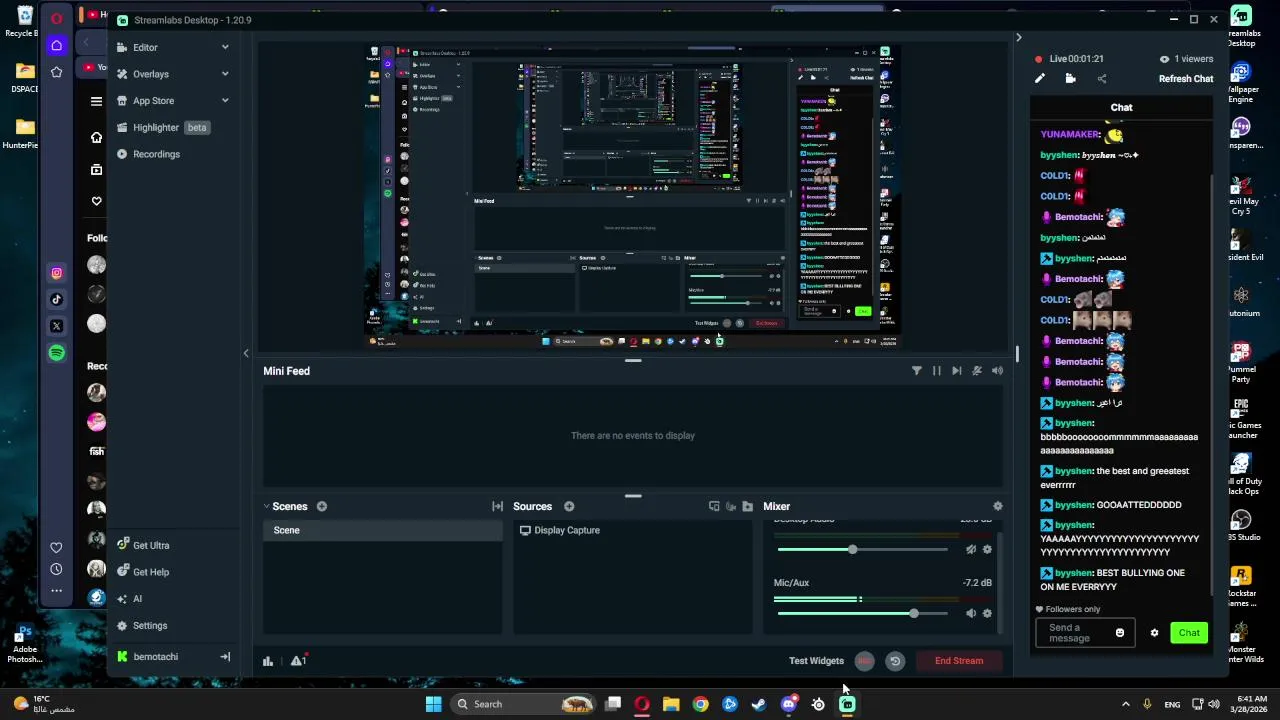Click the taskbar Search box
This screenshot has height=720, width=1280.
[x=521, y=704]
